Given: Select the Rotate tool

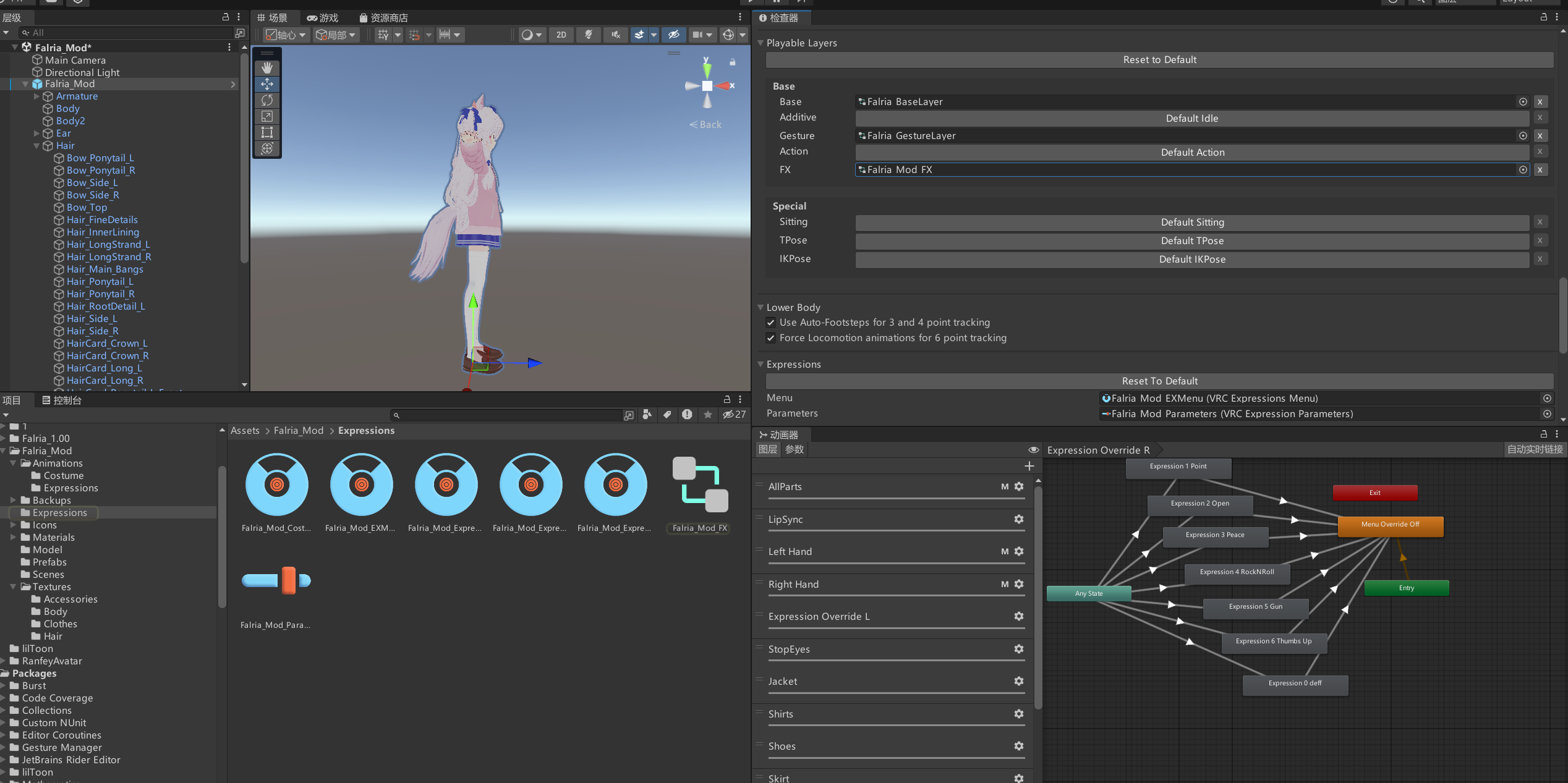Looking at the screenshot, I should point(267,99).
